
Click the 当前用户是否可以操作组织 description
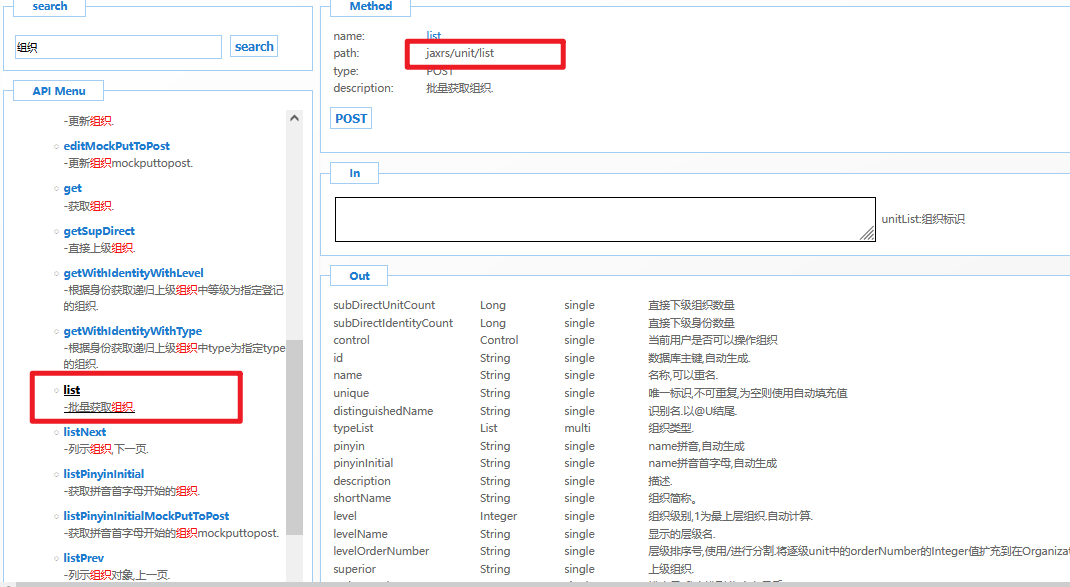click(x=712, y=340)
